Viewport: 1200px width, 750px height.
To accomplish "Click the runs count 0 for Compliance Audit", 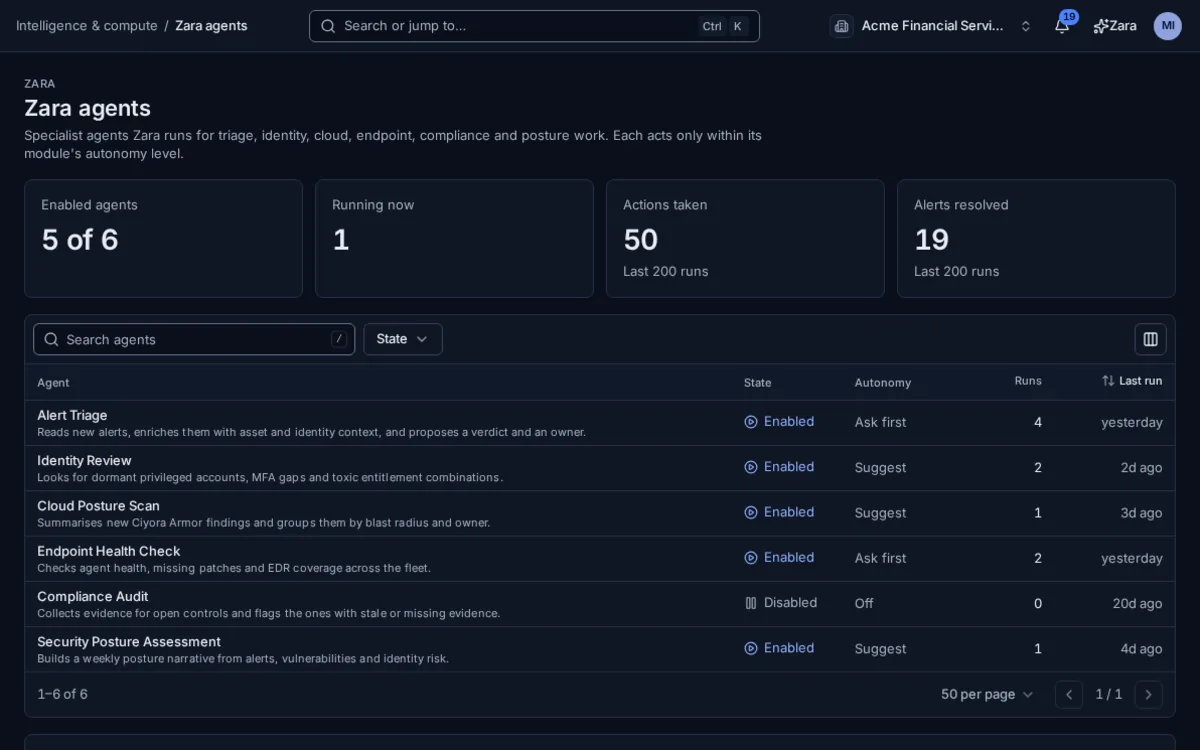I will (x=1038, y=603).
